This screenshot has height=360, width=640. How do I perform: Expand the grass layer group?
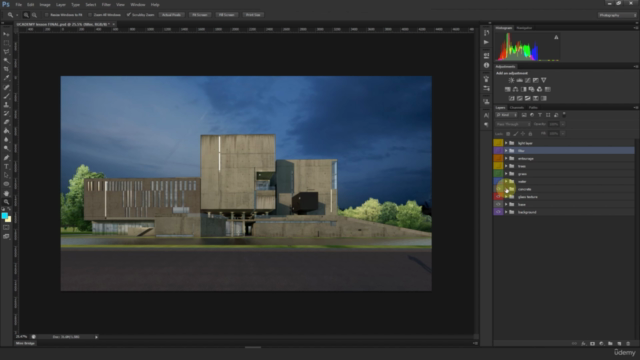506,174
